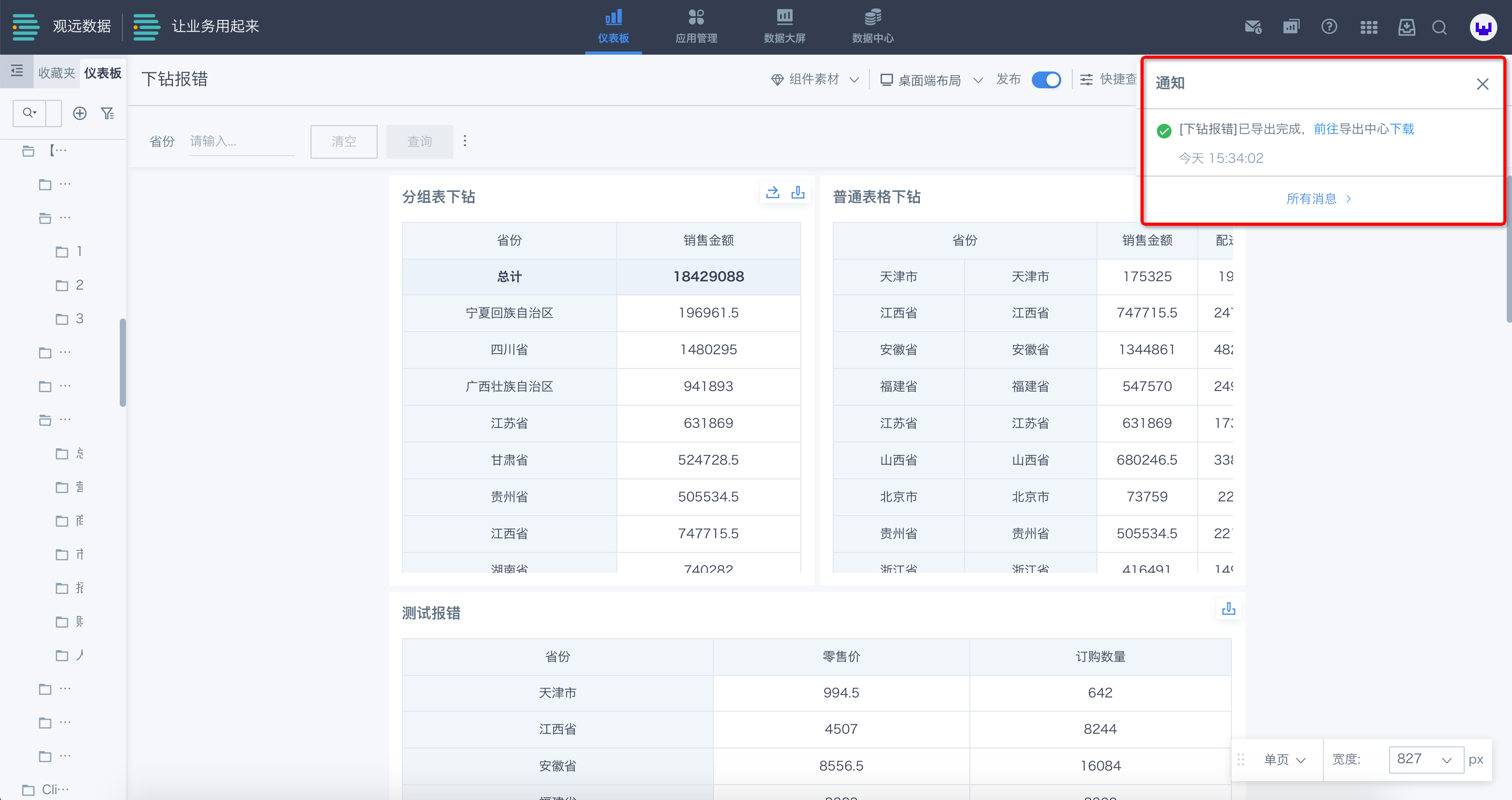
Task: Click the share icon on 分组表下钻 card
Action: [x=772, y=193]
